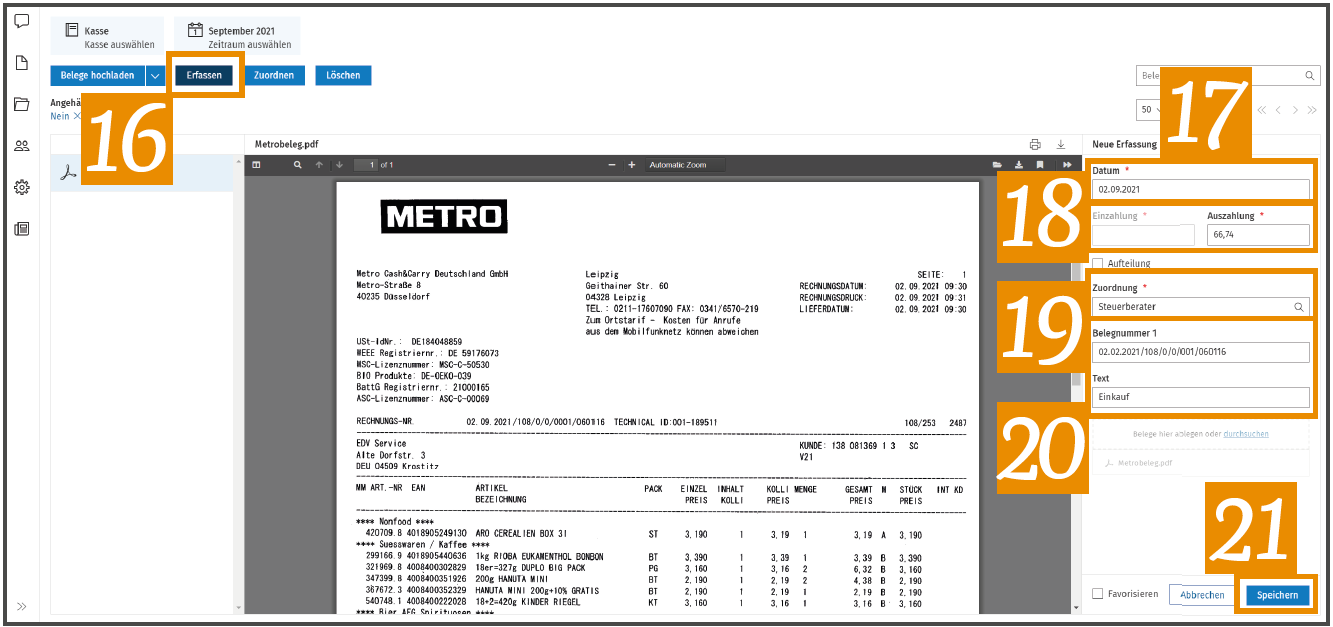Click the Erfassen button

pyautogui.click(x=204, y=75)
